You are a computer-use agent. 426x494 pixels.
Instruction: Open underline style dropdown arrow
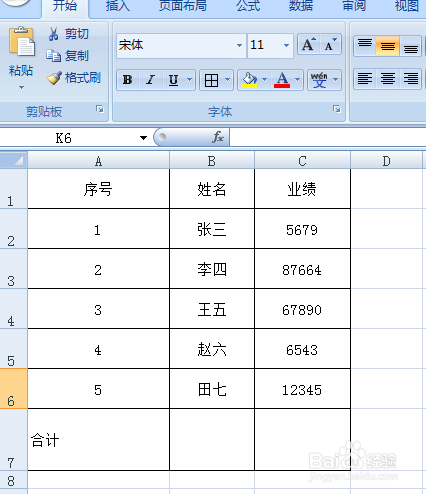189,80
